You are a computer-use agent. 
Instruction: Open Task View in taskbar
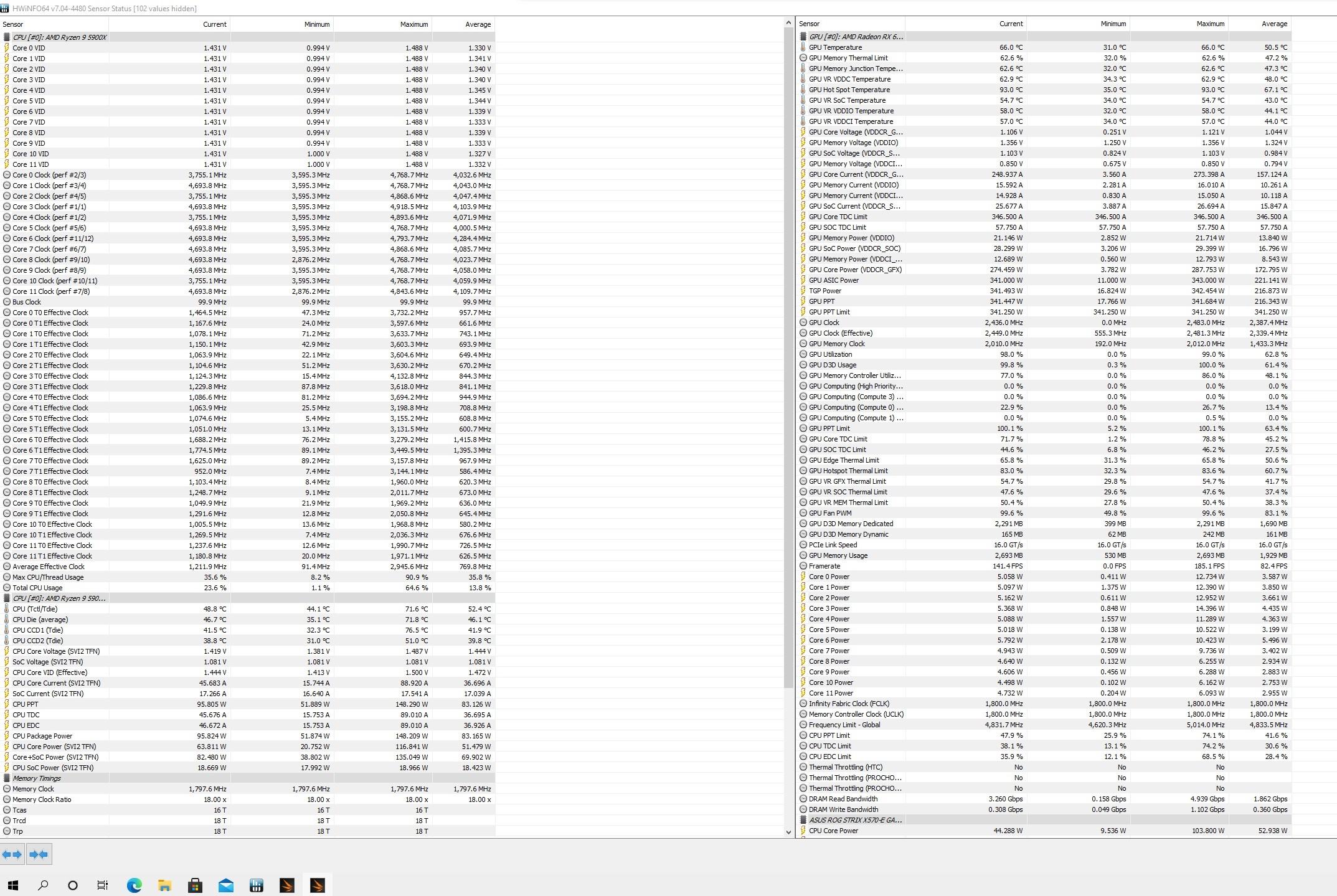(x=103, y=885)
